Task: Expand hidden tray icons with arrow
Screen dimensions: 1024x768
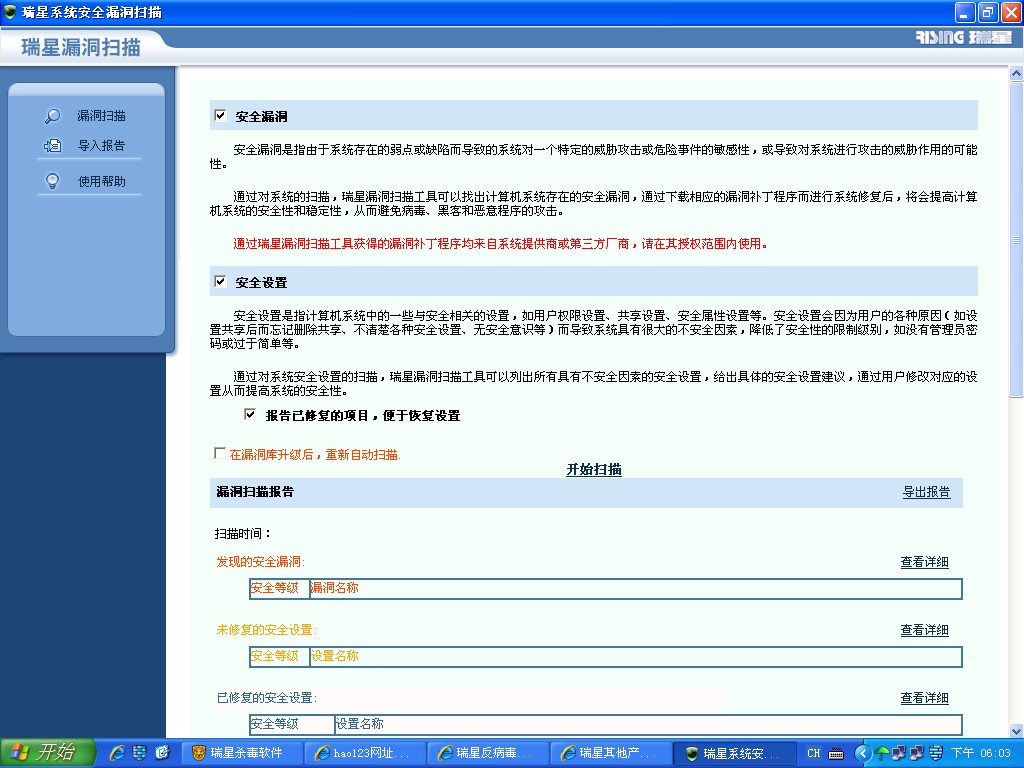Action: point(862,753)
